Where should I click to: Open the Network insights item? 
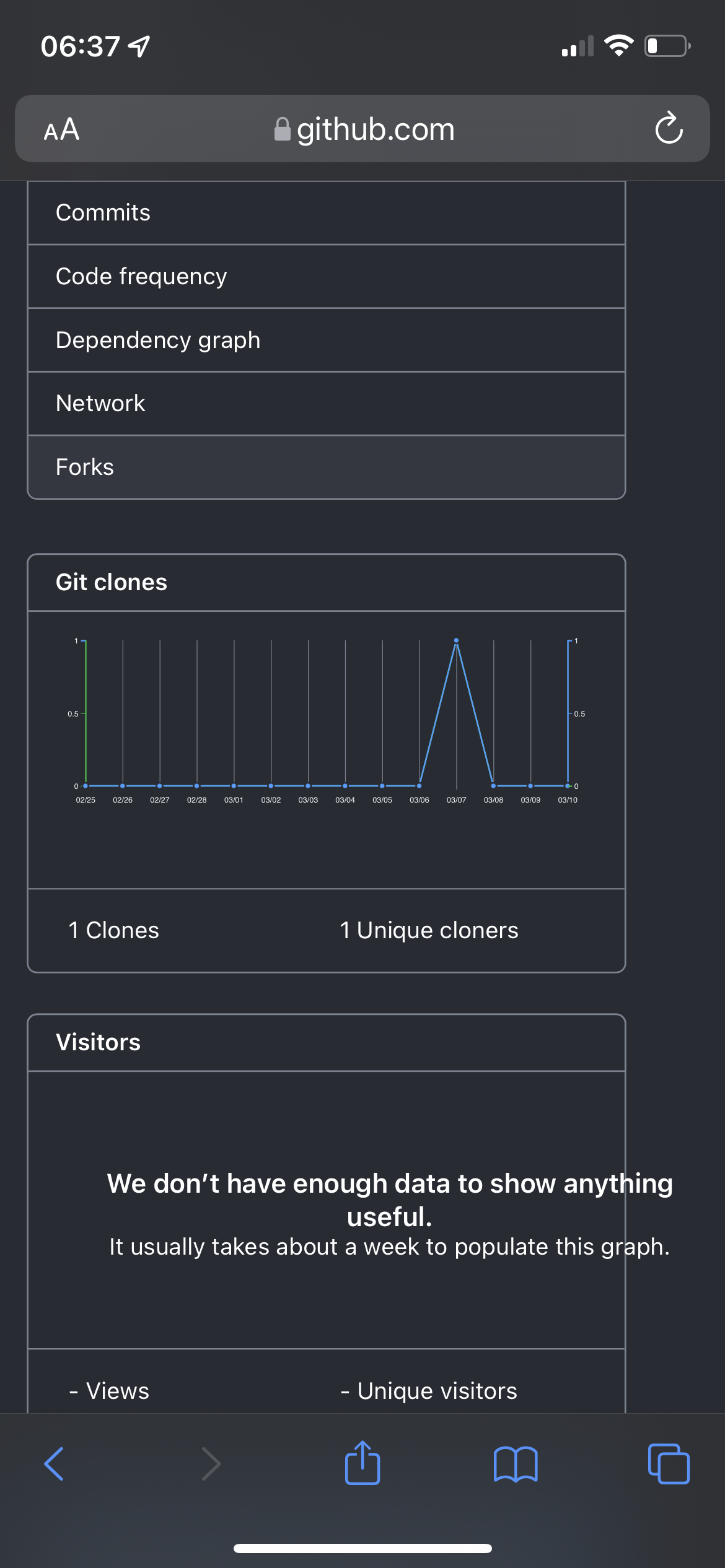click(x=327, y=404)
